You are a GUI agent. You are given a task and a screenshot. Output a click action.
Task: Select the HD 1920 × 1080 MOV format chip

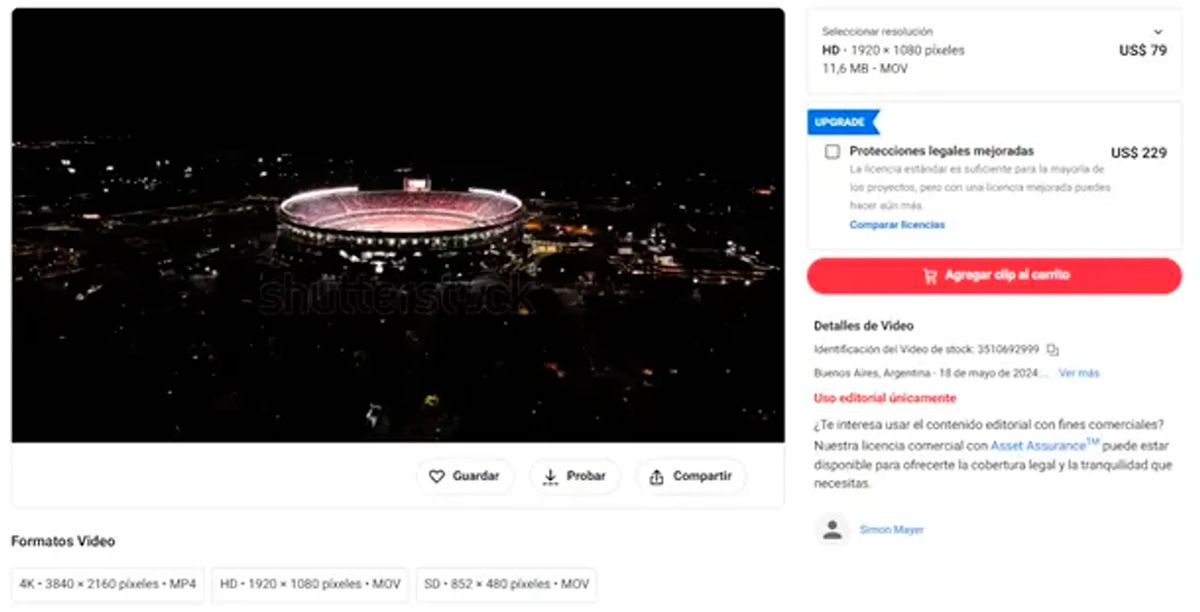point(310,584)
